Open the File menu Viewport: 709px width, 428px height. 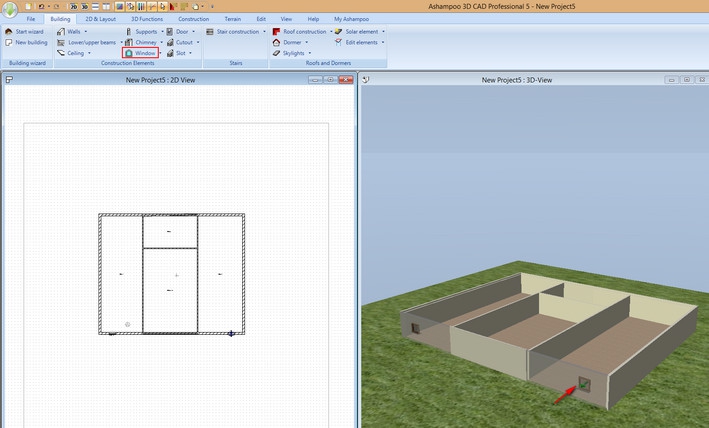click(30, 19)
